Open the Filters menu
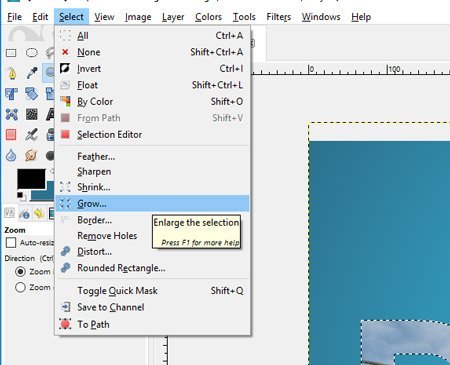The width and height of the screenshot is (450, 365). (279, 17)
